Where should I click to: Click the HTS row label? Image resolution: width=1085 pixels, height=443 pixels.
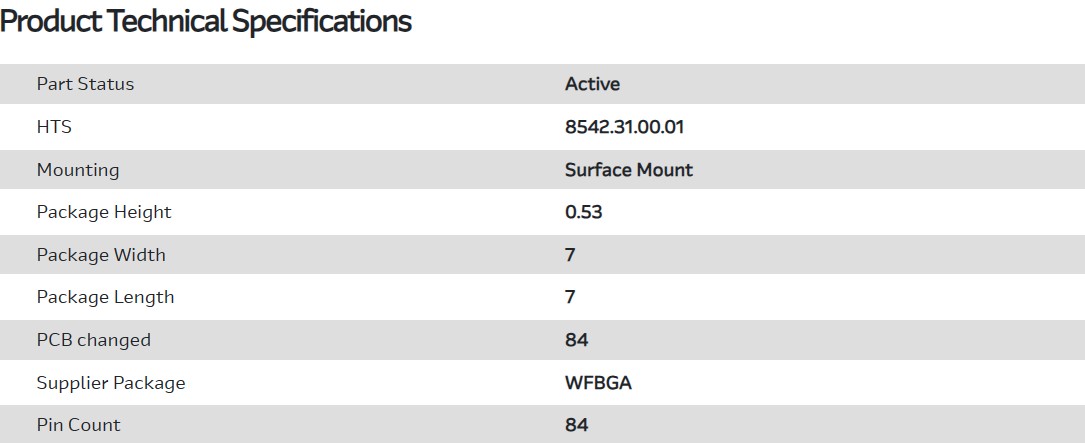pos(54,127)
